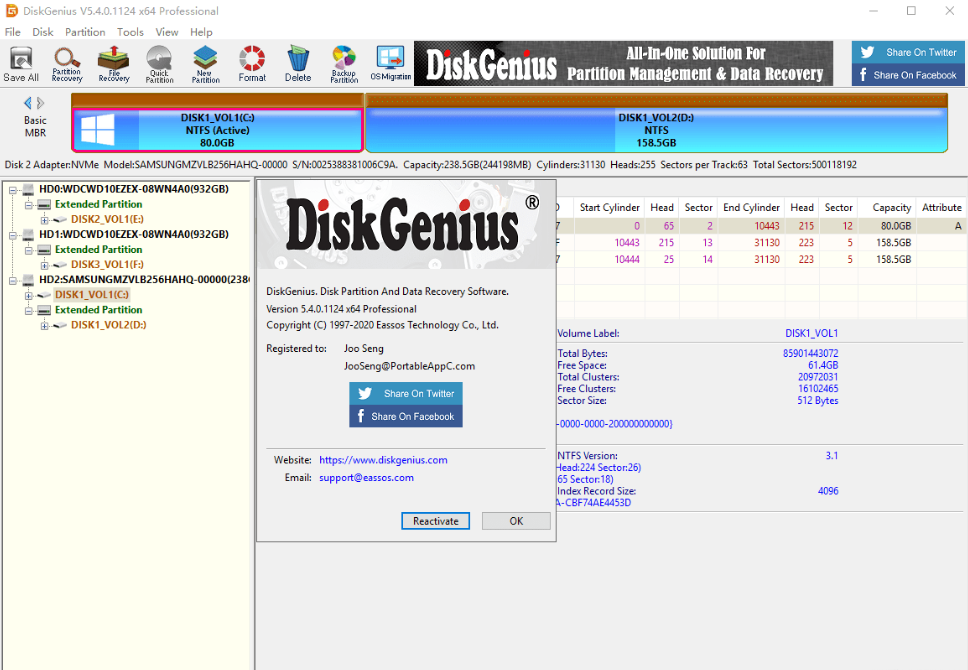Open the Tools menu
Image resolution: width=968 pixels, height=670 pixels.
pos(130,32)
